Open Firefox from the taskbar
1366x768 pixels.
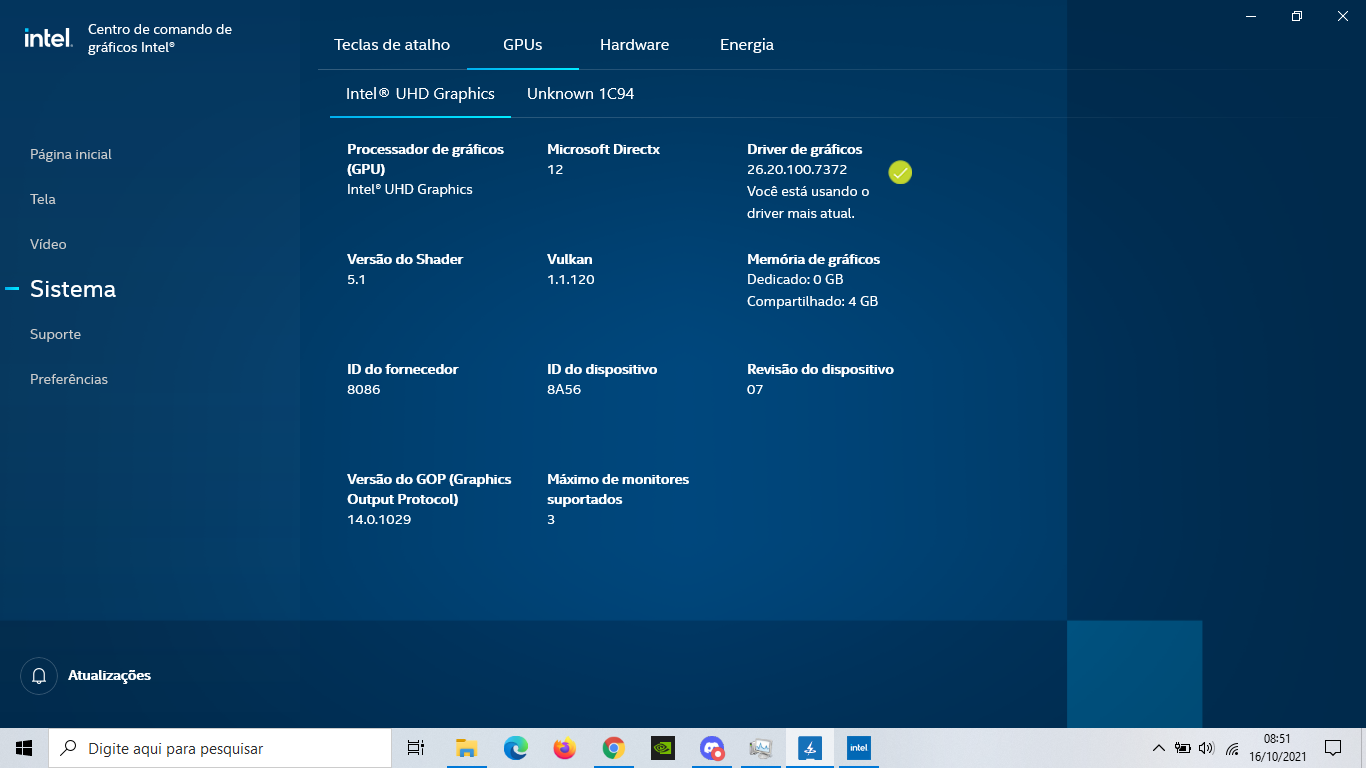(564, 748)
